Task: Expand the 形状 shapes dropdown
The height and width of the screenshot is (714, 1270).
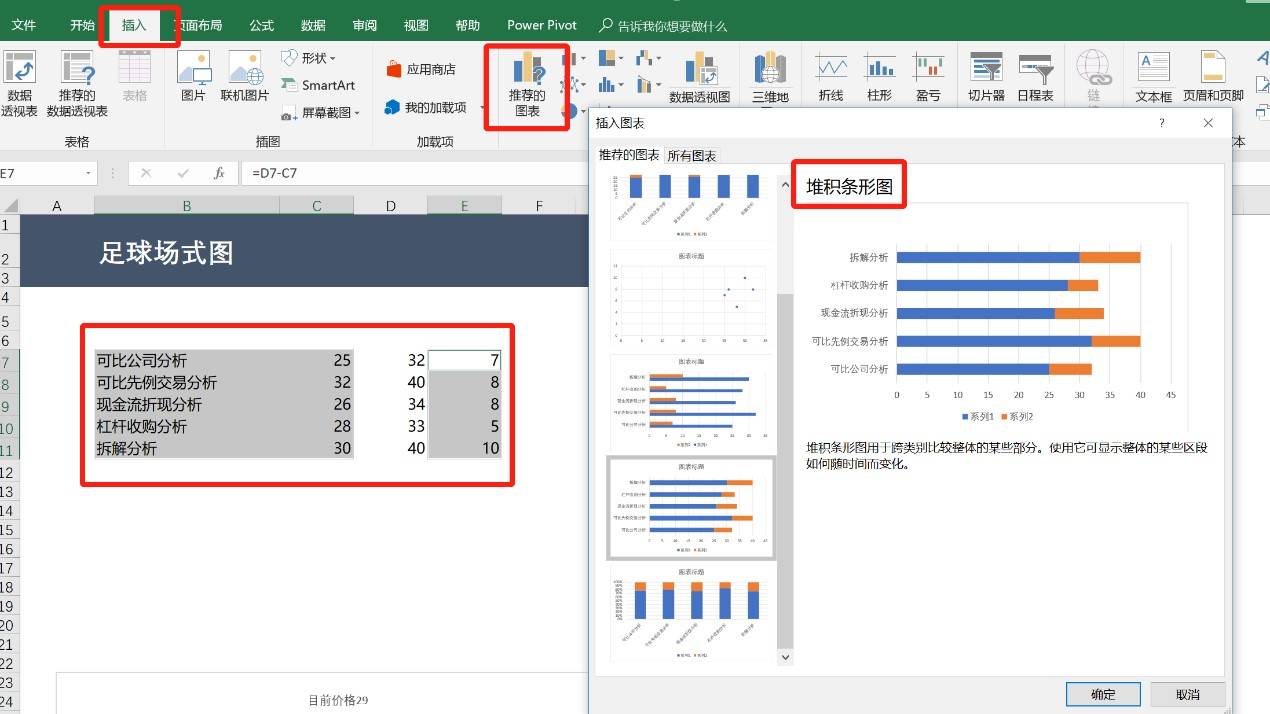Action: tap(309, 58)
